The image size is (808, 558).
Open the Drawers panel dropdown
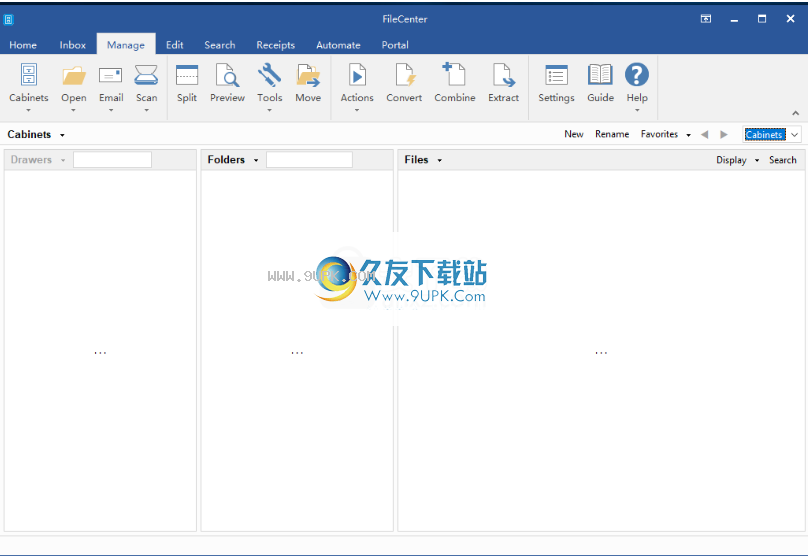coord(63,160)
